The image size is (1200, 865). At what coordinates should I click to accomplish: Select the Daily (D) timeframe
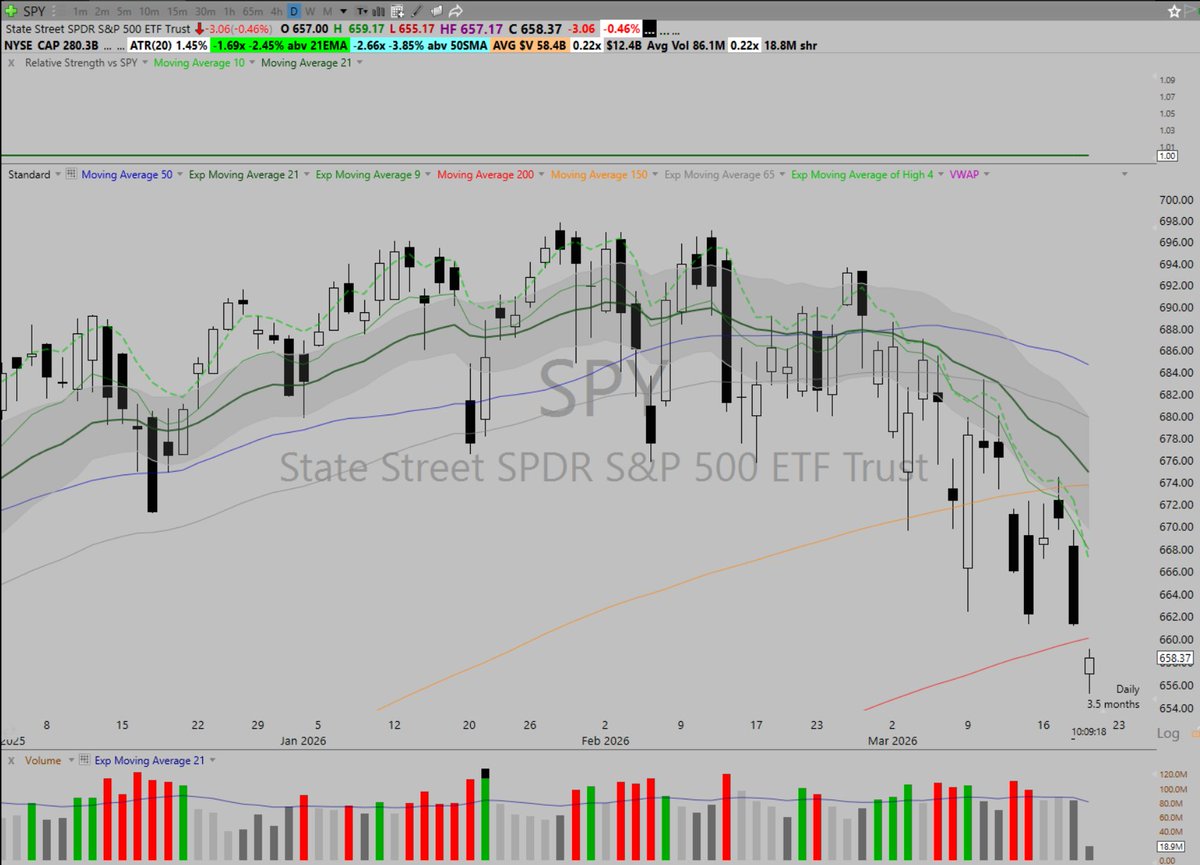294,11
